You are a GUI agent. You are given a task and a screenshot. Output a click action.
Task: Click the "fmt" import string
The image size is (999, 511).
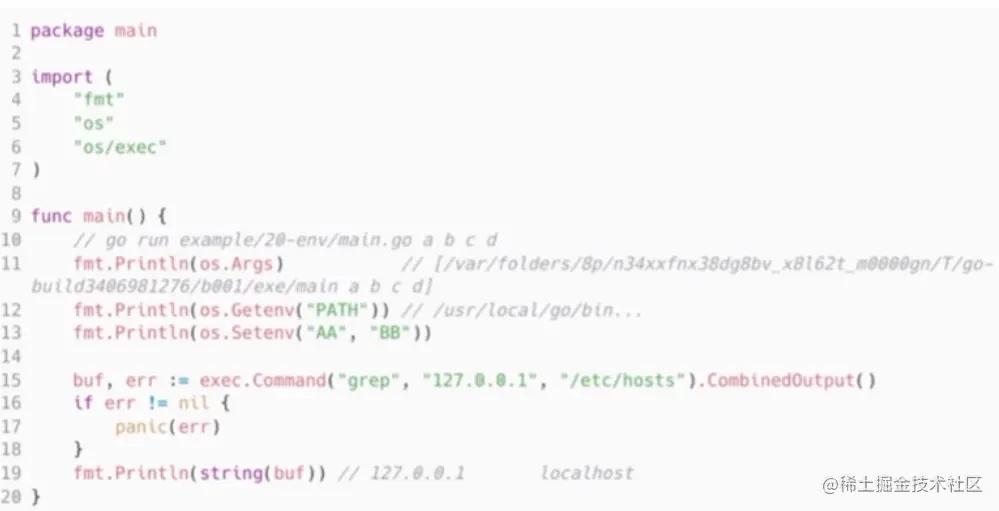point(99,99)
